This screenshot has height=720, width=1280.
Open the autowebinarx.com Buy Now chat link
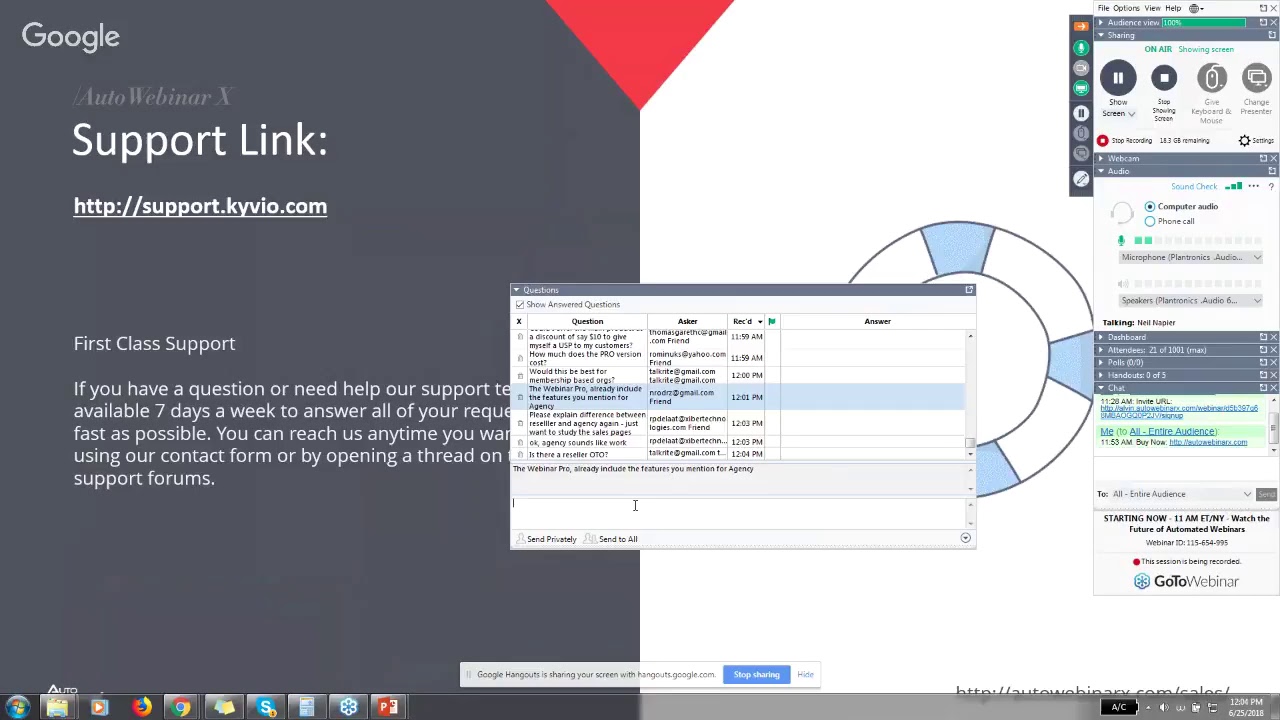1208,442
